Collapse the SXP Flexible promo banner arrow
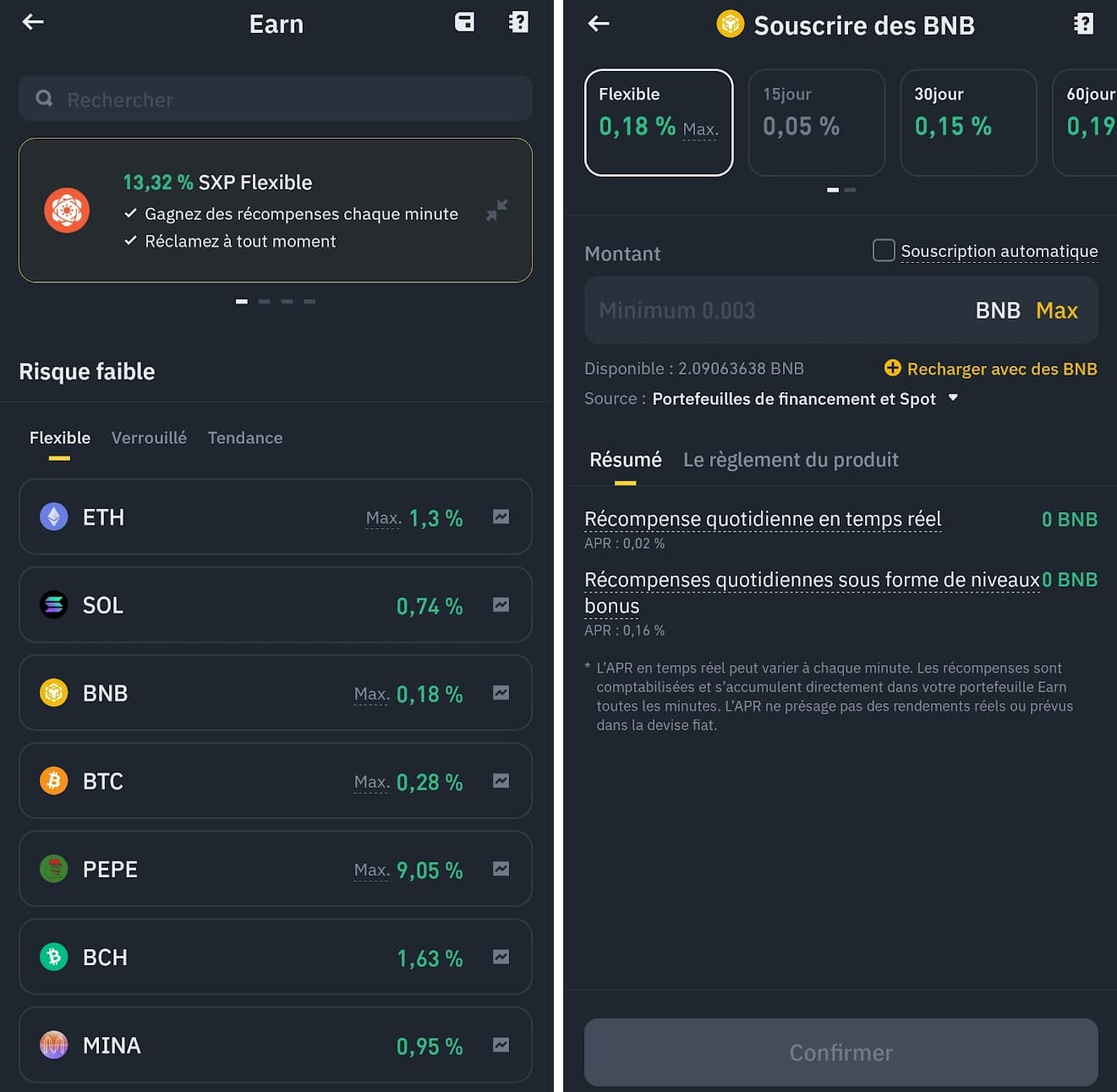1117x1092 pixels. 497,210
